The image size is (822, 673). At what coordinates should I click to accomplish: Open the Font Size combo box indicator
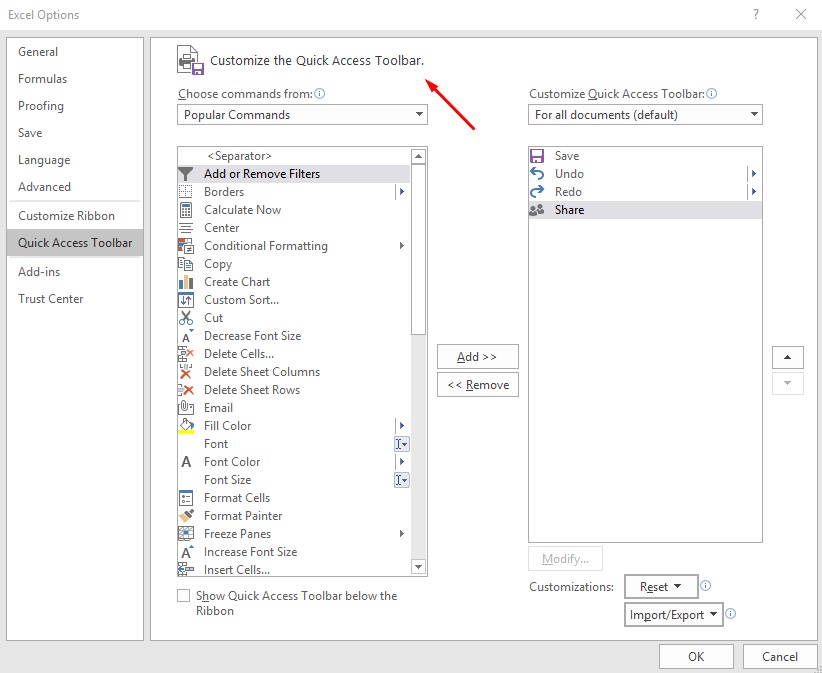[401, 480]
